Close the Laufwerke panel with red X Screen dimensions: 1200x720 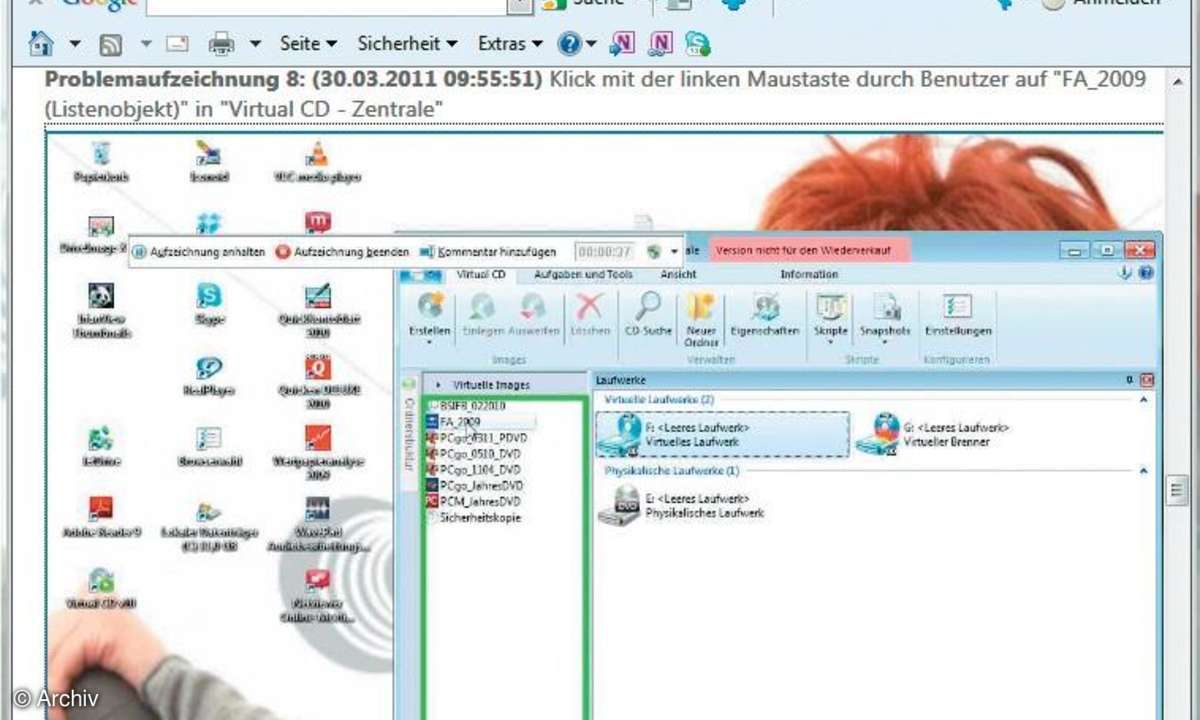(1147, 380)
